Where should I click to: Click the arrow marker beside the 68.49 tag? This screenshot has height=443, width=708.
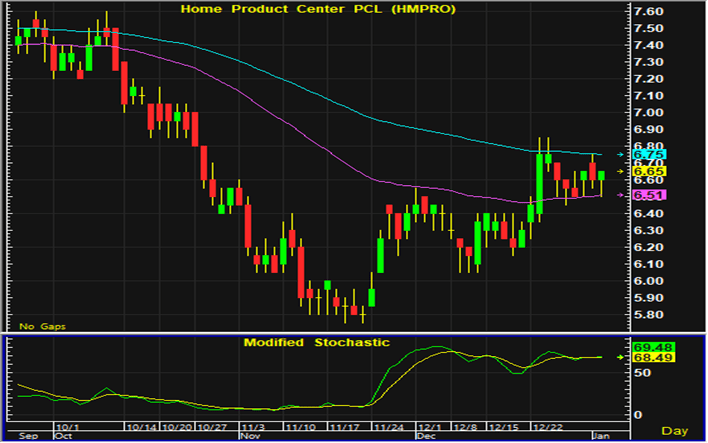tap(622, 357)
